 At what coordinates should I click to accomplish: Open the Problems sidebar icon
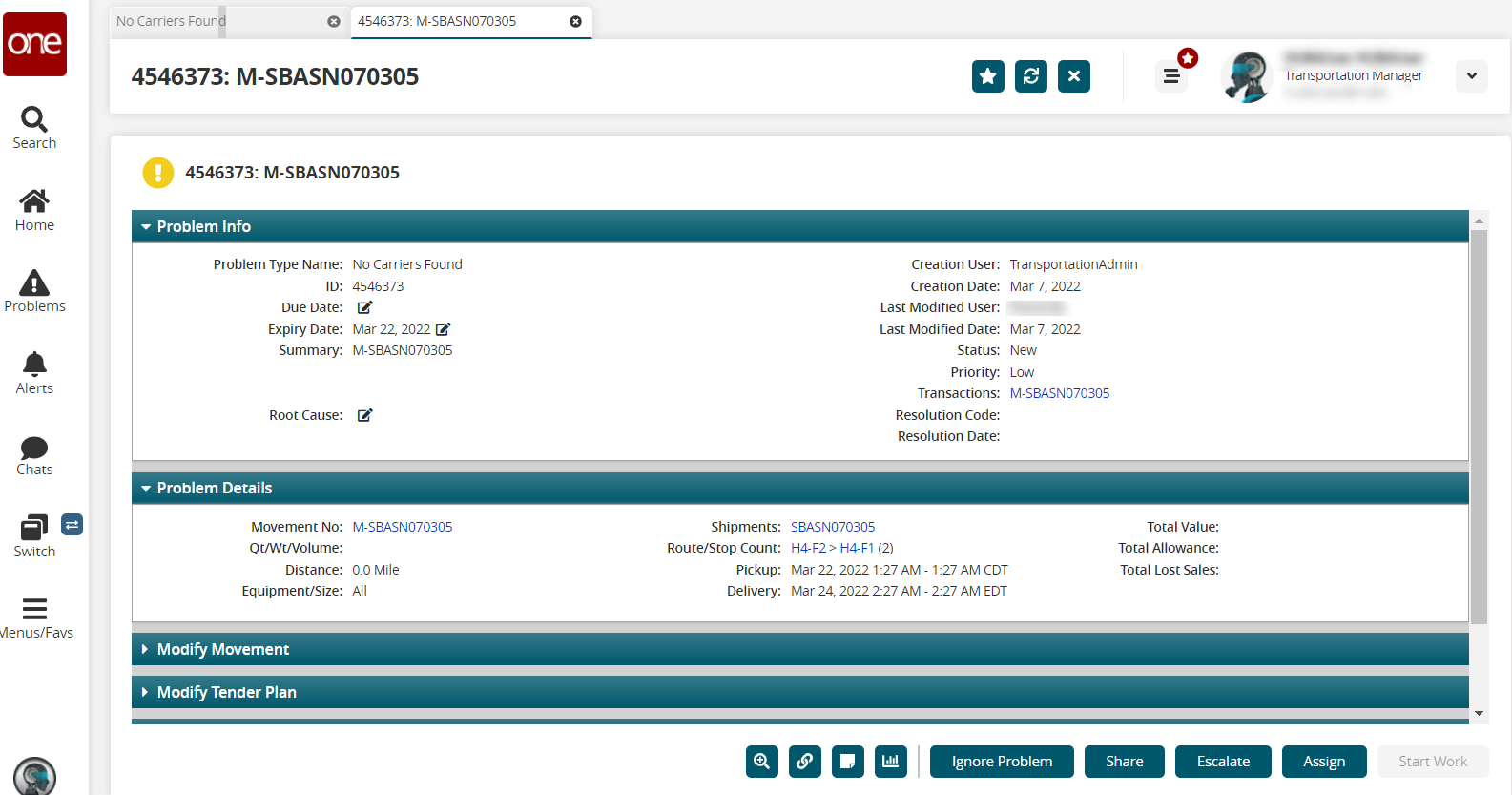[x=34, y=291]
